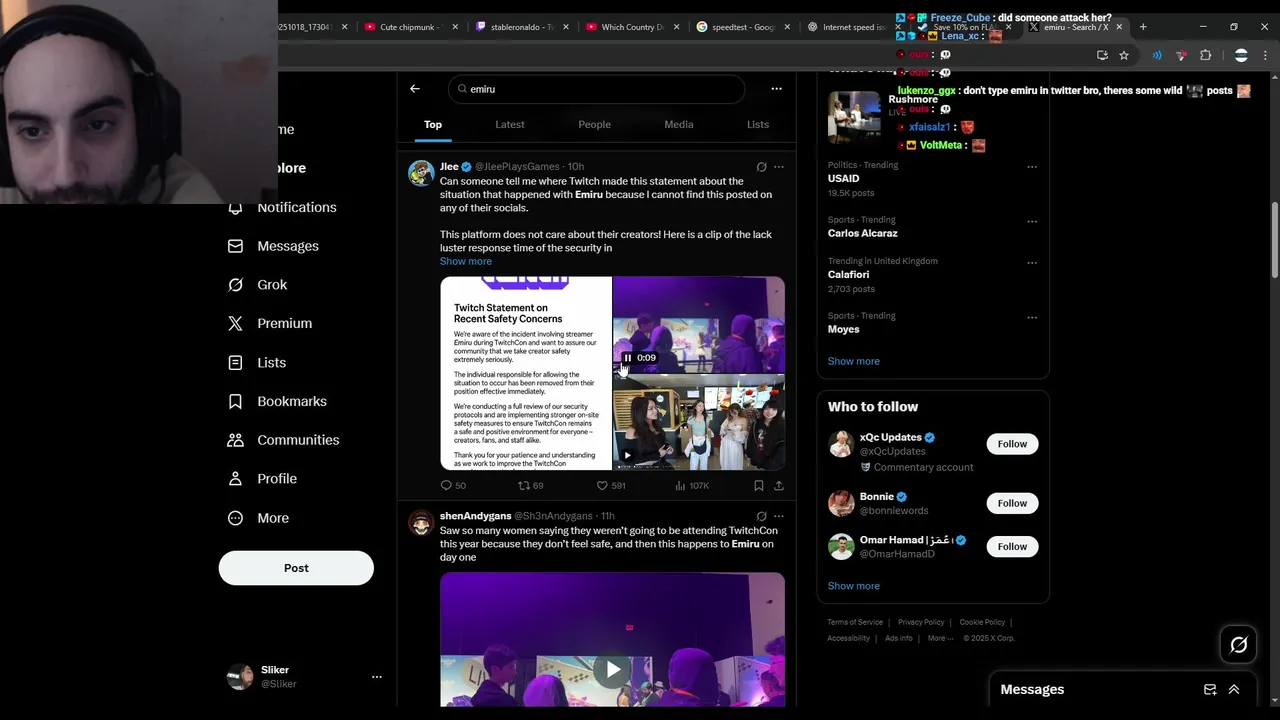
Task: Open the Cookie Policy footer link
Action: coord(982,622)
